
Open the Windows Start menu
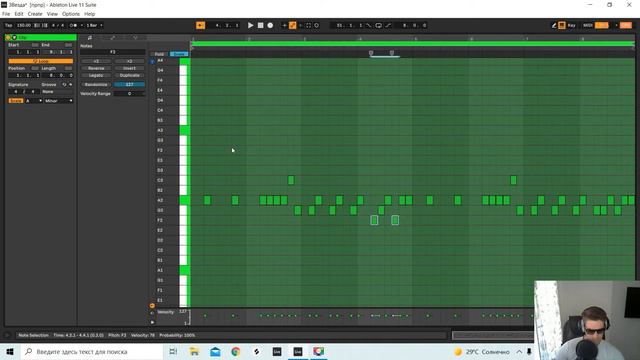click(10, 351)
